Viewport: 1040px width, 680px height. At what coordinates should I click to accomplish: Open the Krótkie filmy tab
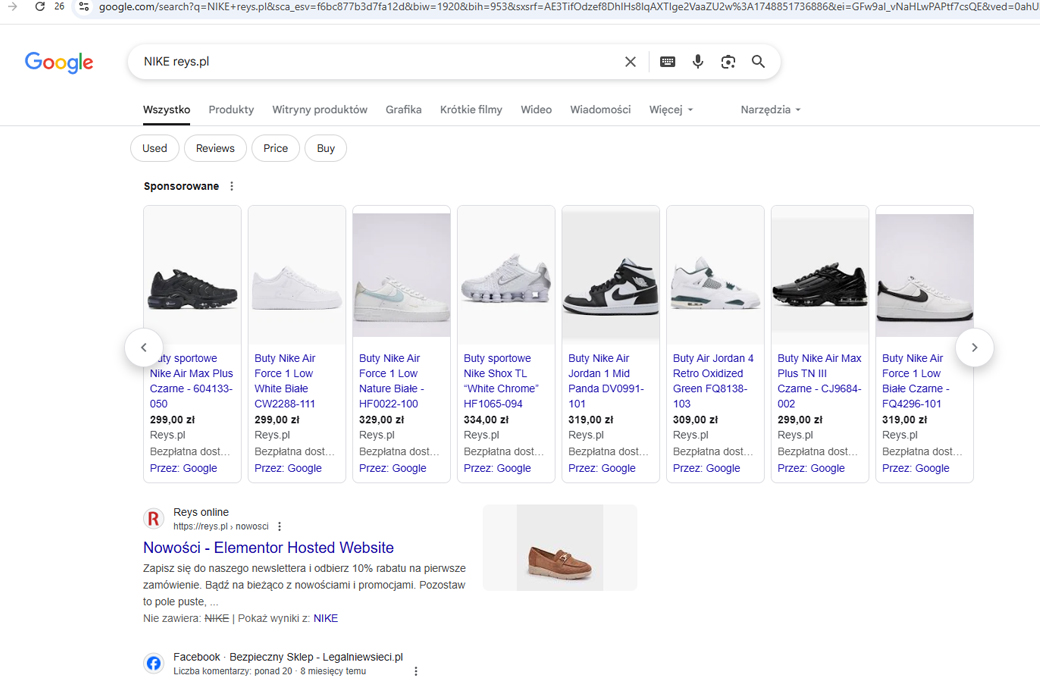click(x=471, y=109)
